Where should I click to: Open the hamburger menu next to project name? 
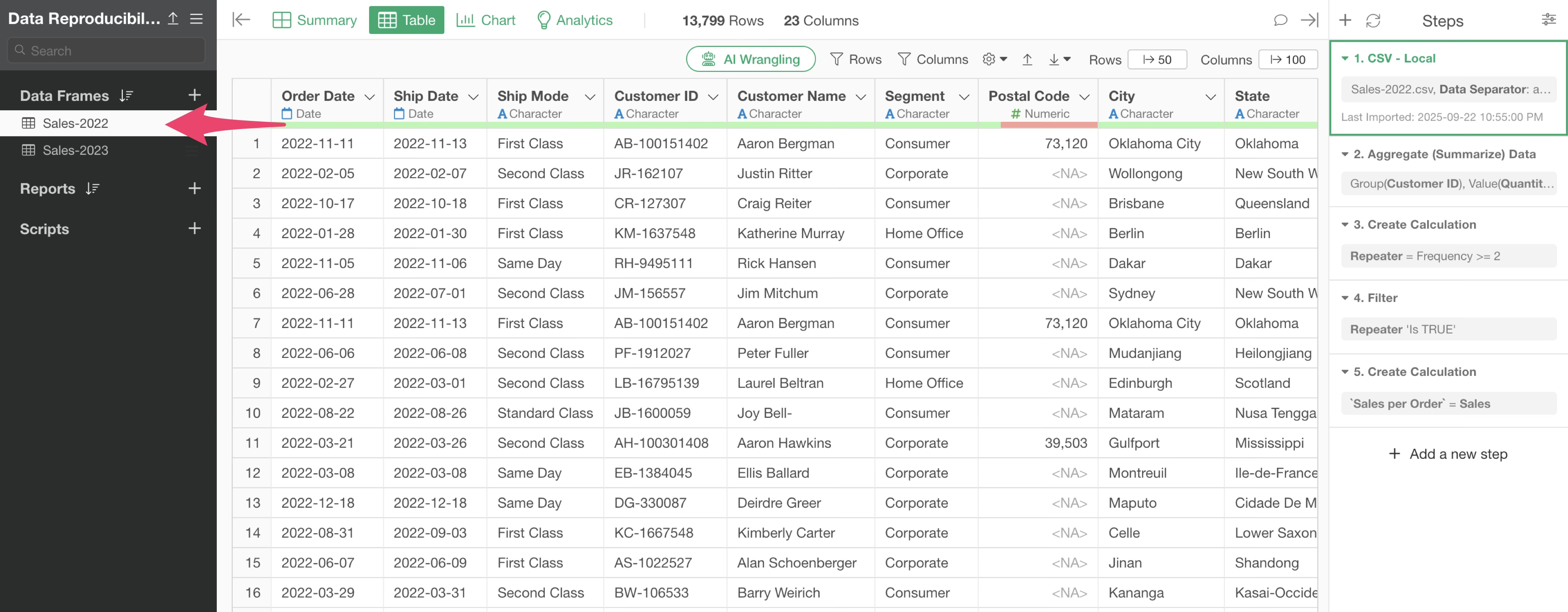[x=196, y=19]
